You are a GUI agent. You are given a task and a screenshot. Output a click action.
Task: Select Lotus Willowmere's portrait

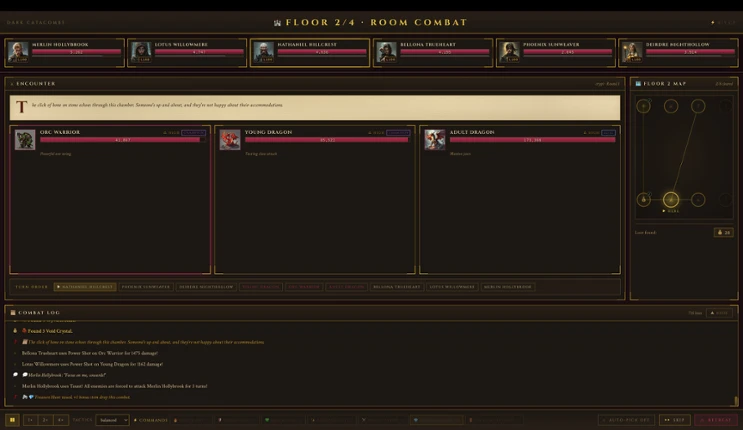click(141, 52)
